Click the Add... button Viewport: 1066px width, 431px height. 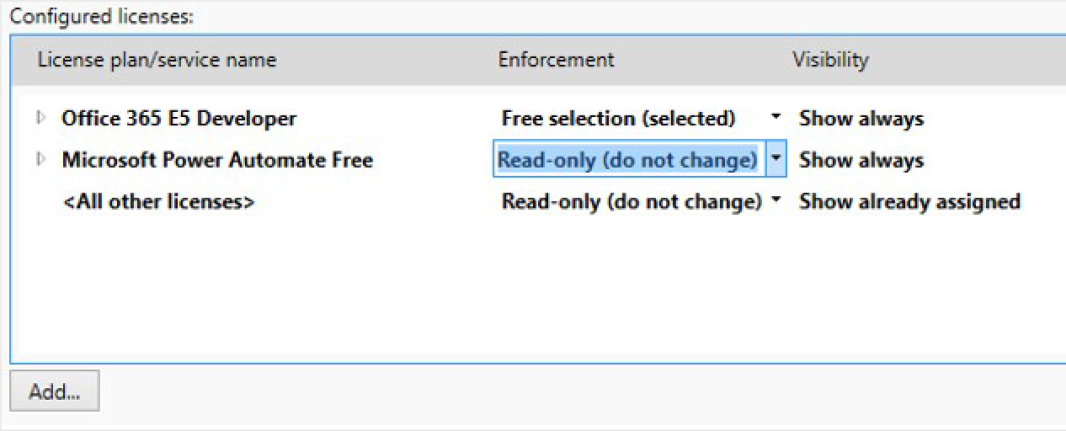54,391
